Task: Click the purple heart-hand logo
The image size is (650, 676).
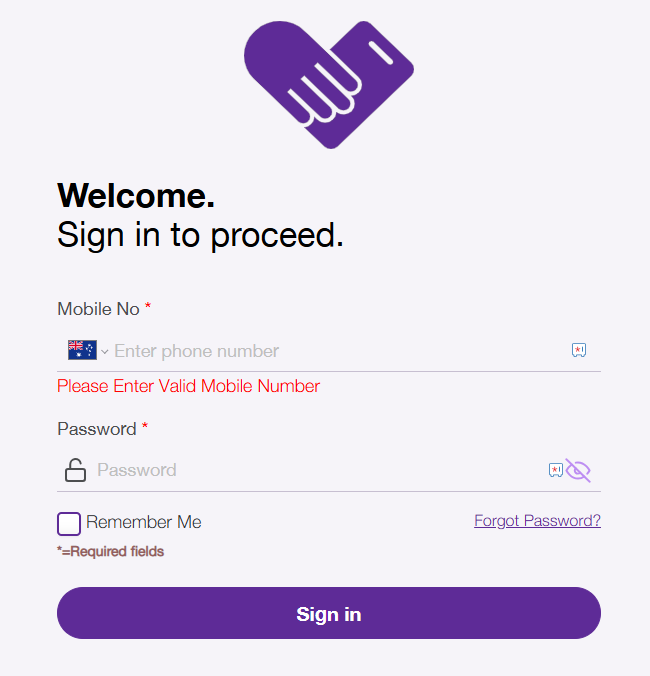Action: (329, 84)
